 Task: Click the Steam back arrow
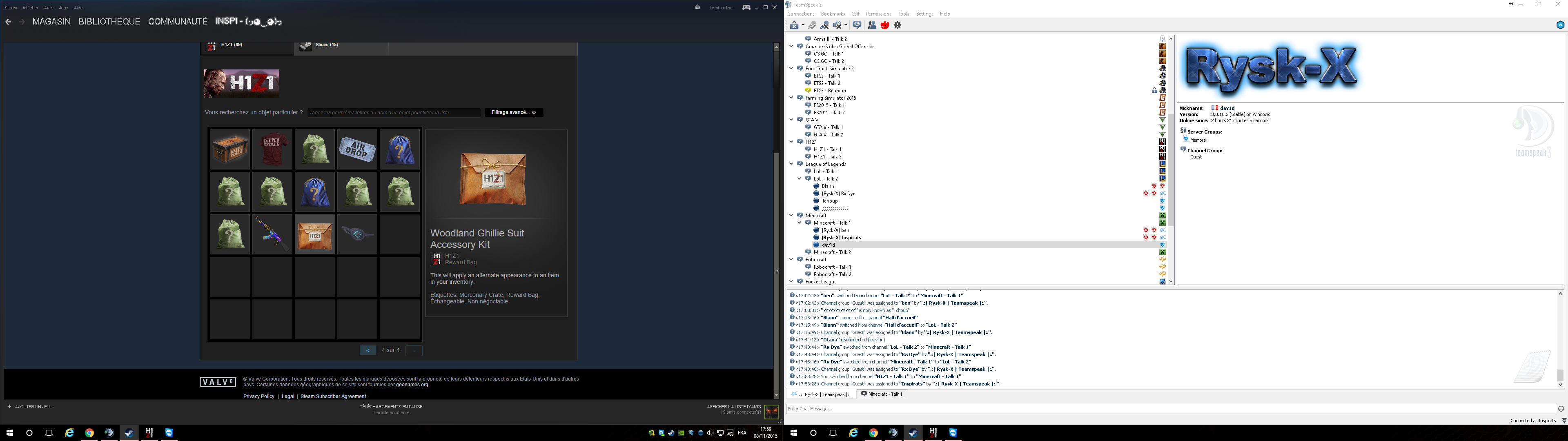tap(8, 22)
